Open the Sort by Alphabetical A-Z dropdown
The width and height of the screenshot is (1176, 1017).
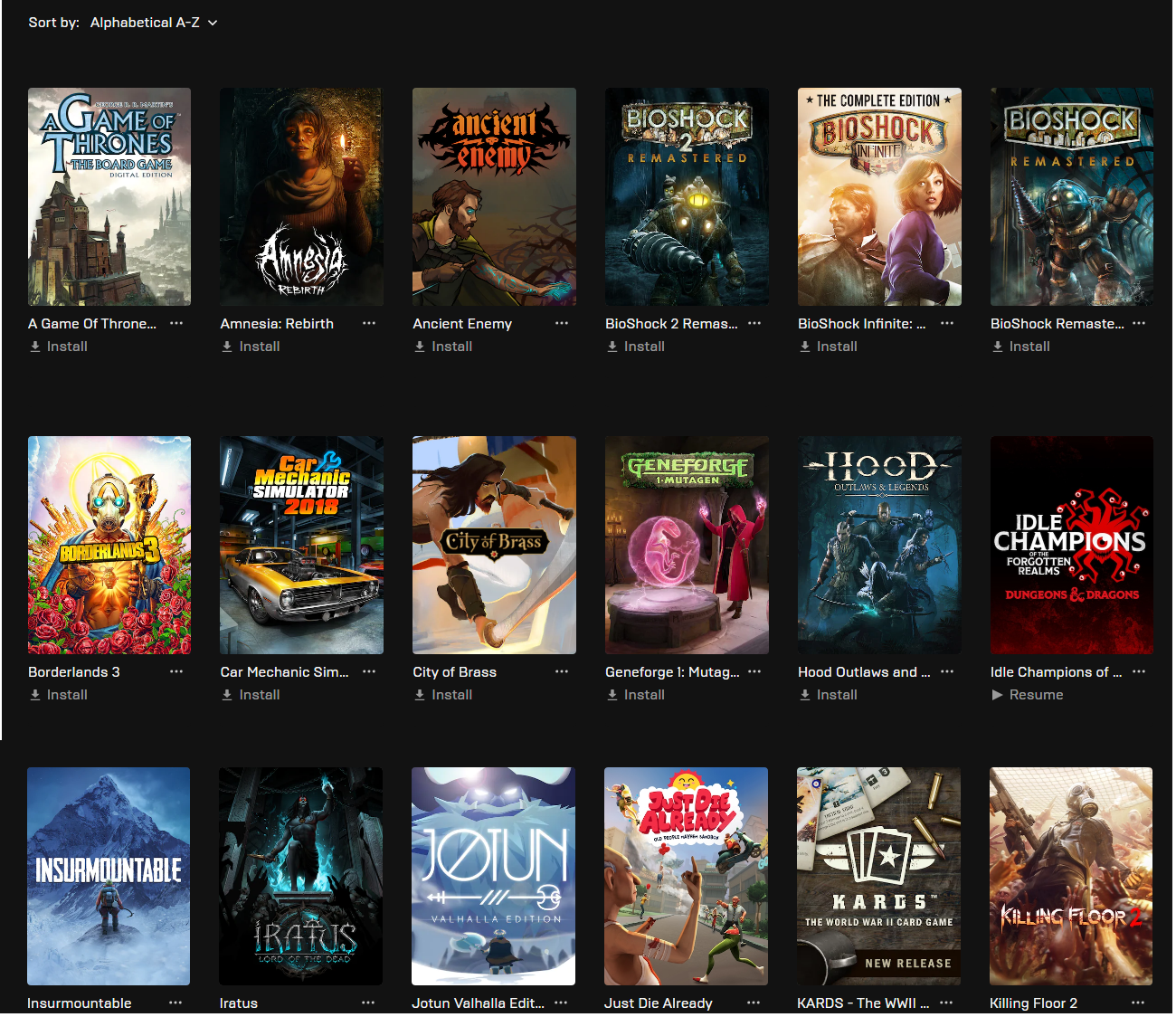point(154,23)
